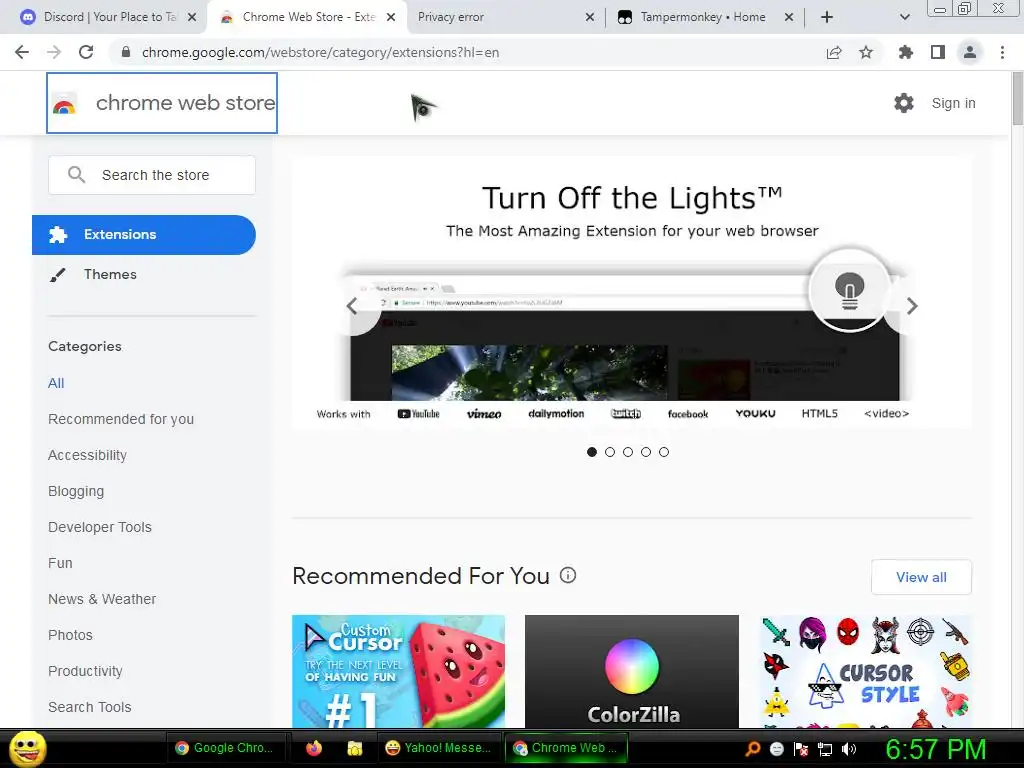Open the share page icon in address bar
Image resolution: width=1024 pixels, height=768 pixels.
pyautogui.click(x=834, y=52)
